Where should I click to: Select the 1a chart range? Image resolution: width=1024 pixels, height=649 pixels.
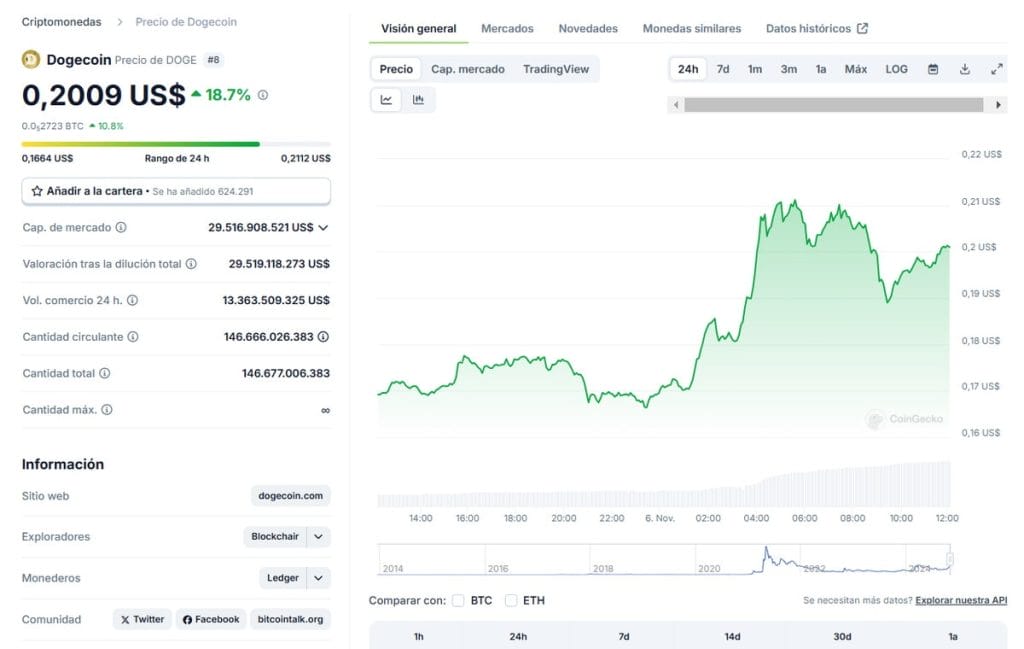click(821, 69)
